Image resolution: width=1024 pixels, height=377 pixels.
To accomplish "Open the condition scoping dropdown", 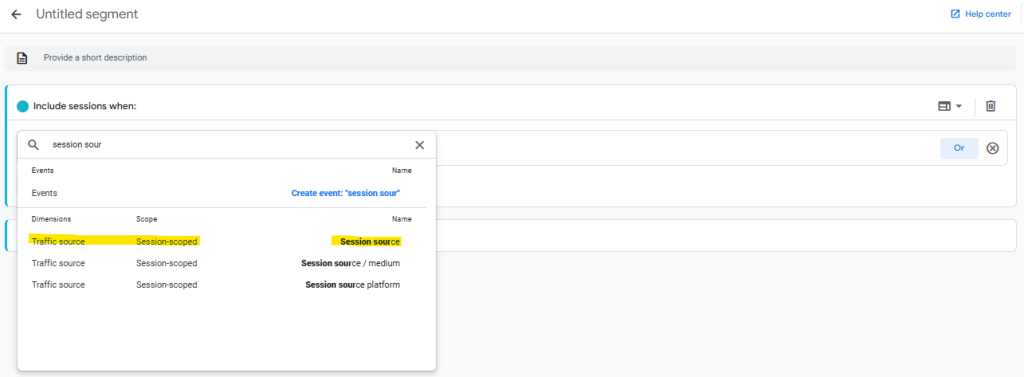I will [x=950, y=106].
